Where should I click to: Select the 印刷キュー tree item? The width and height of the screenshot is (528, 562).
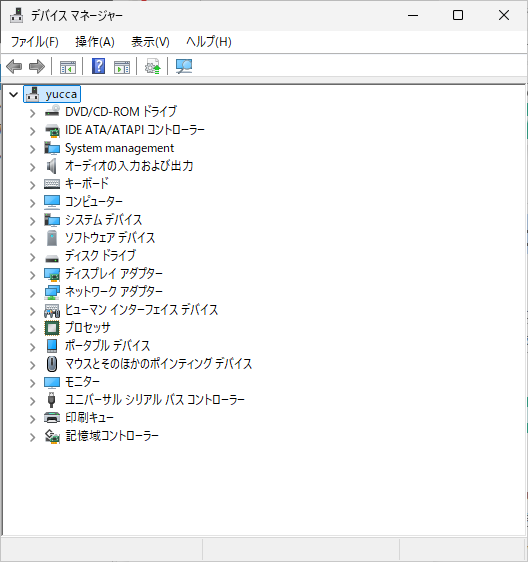(89, 418)
